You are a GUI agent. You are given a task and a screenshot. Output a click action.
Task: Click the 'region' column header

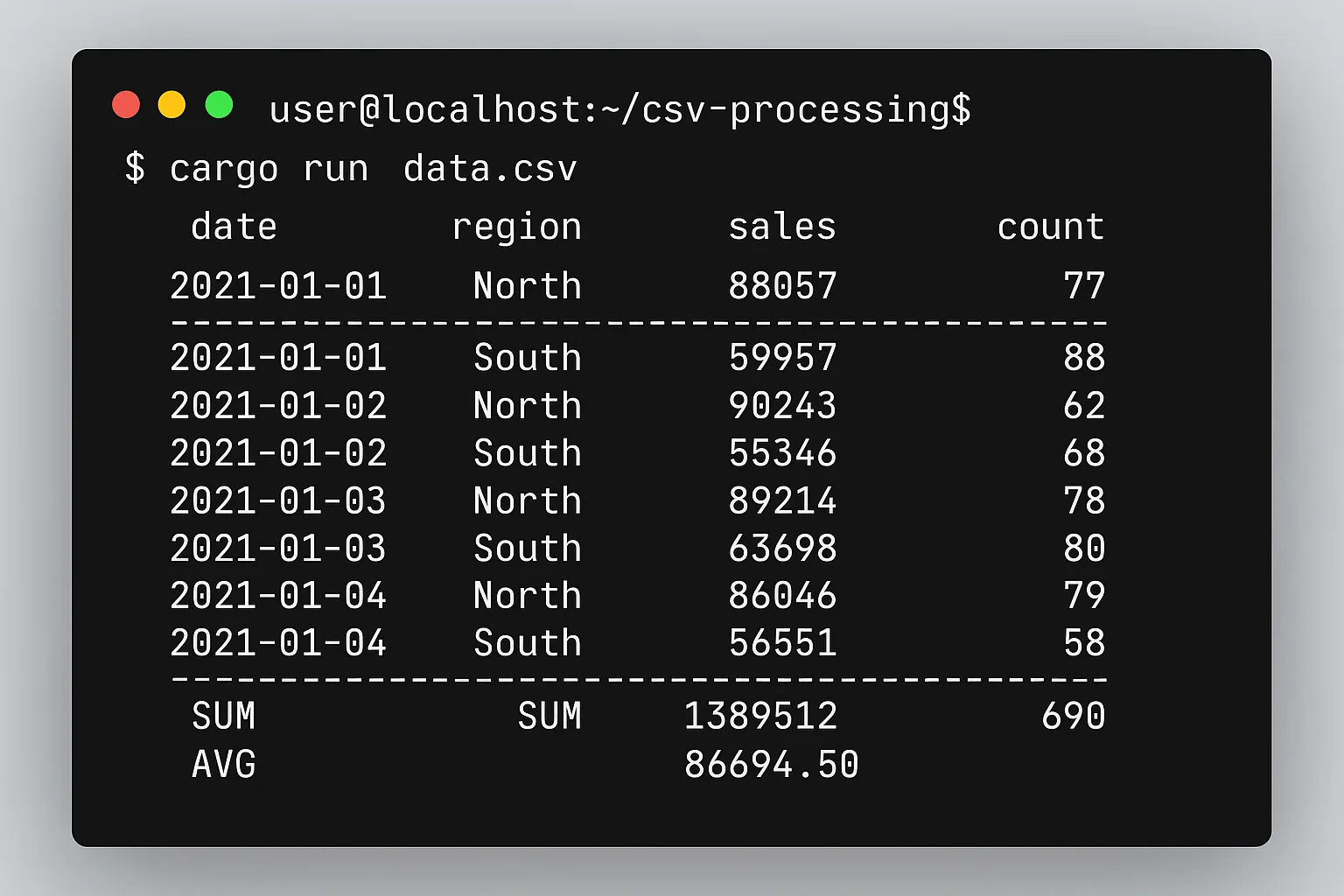coord(516,228)
